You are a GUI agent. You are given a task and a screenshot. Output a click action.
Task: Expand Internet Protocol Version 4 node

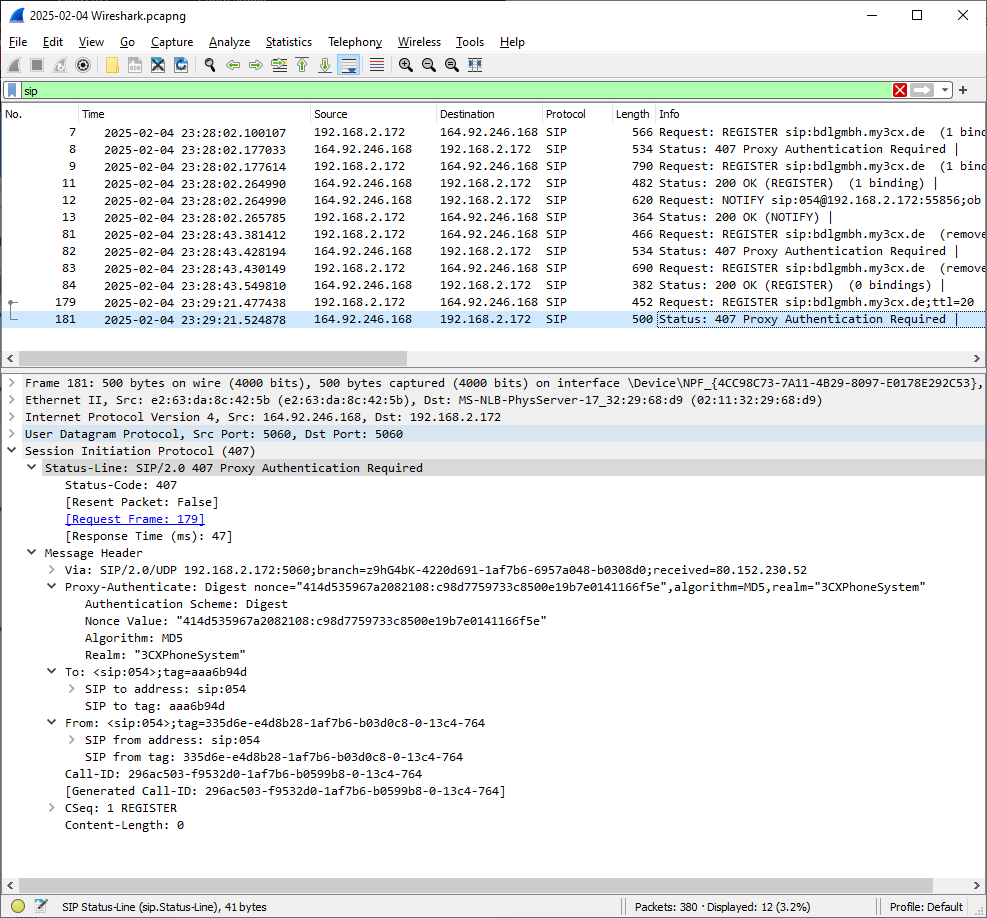pyautogui.click(x=11, y=417)
